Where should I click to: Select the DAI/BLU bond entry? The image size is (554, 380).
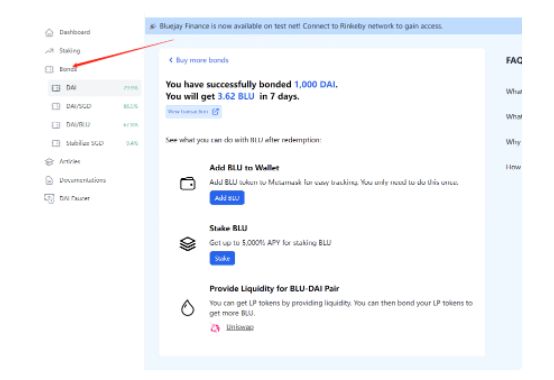(95, 125)
